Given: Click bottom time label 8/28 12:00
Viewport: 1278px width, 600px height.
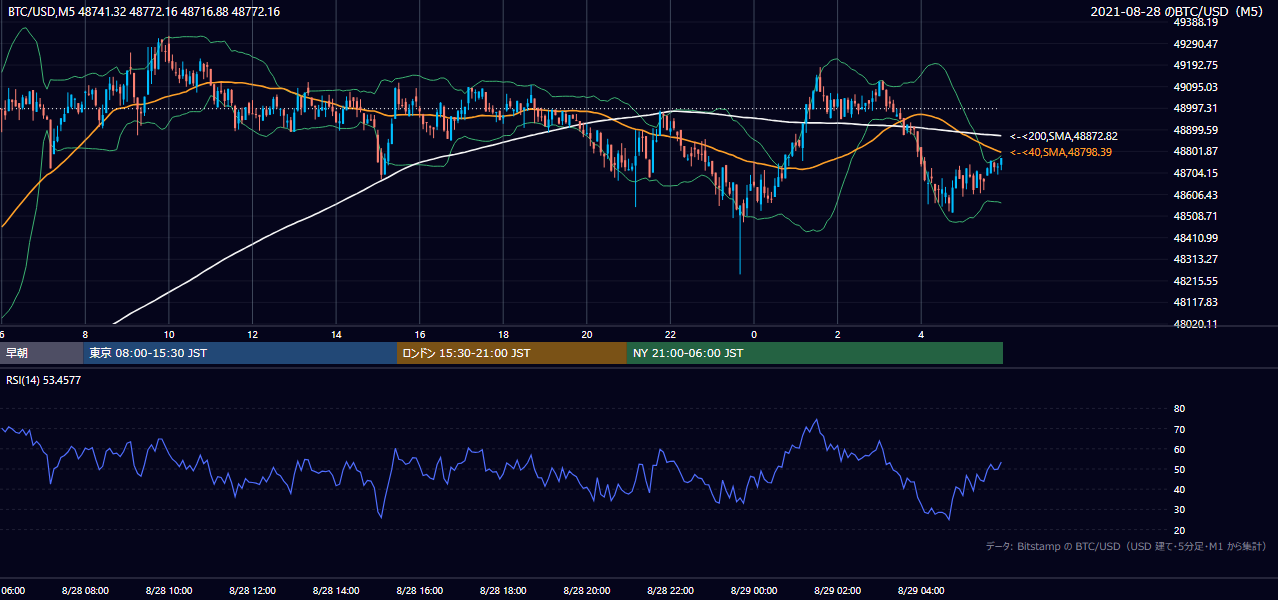Looking at the screenshot, I should pos(253,590).
